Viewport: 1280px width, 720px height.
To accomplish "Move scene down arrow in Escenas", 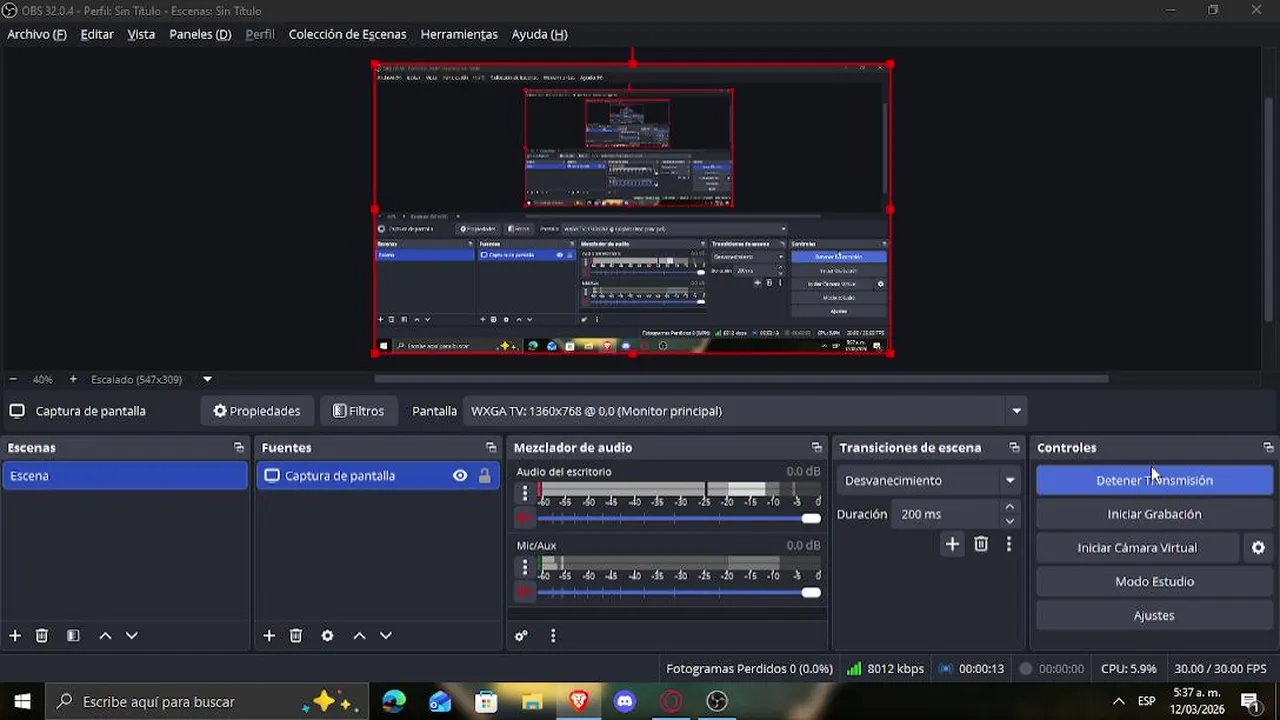I will point(131,636).
